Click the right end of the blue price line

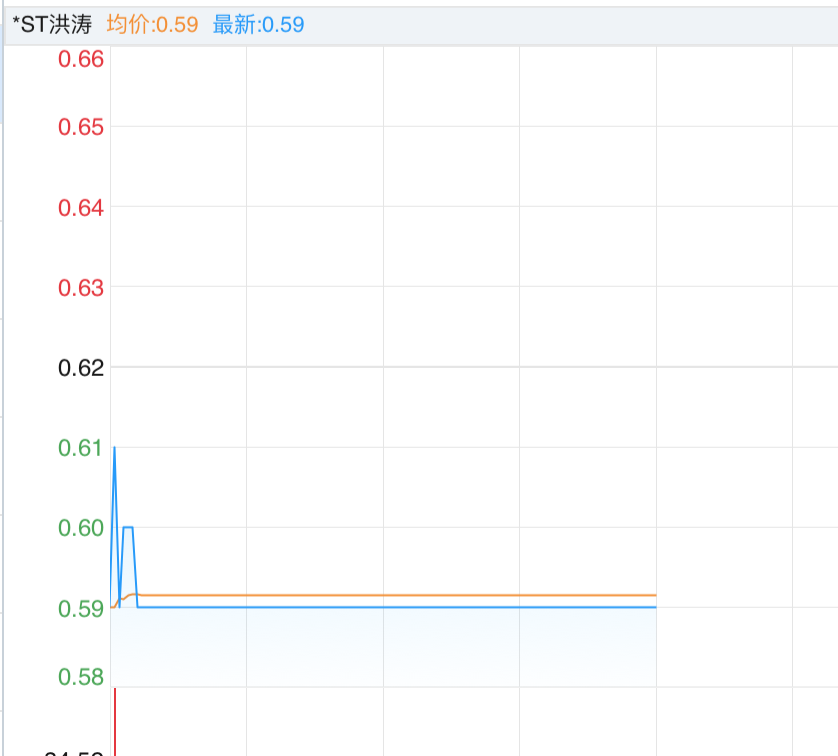click(x=655, y=607)
